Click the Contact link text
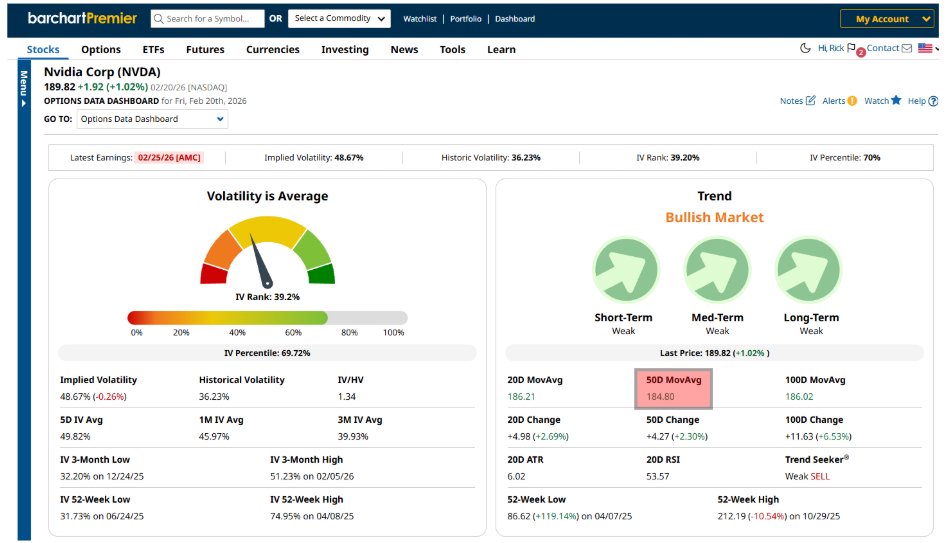 pos(883,48)
